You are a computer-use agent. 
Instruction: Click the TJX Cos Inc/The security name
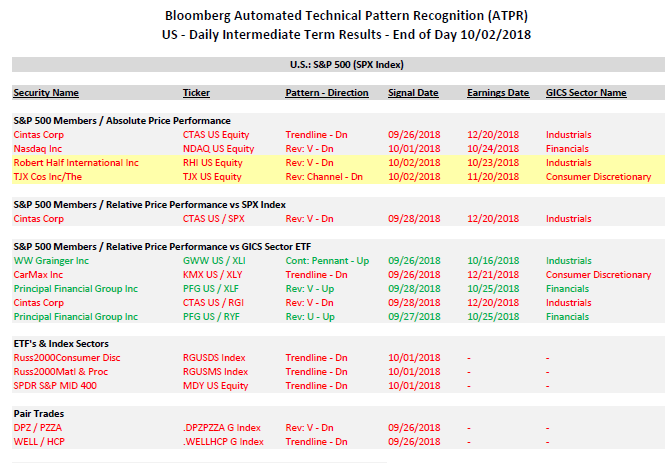point(48,177)
